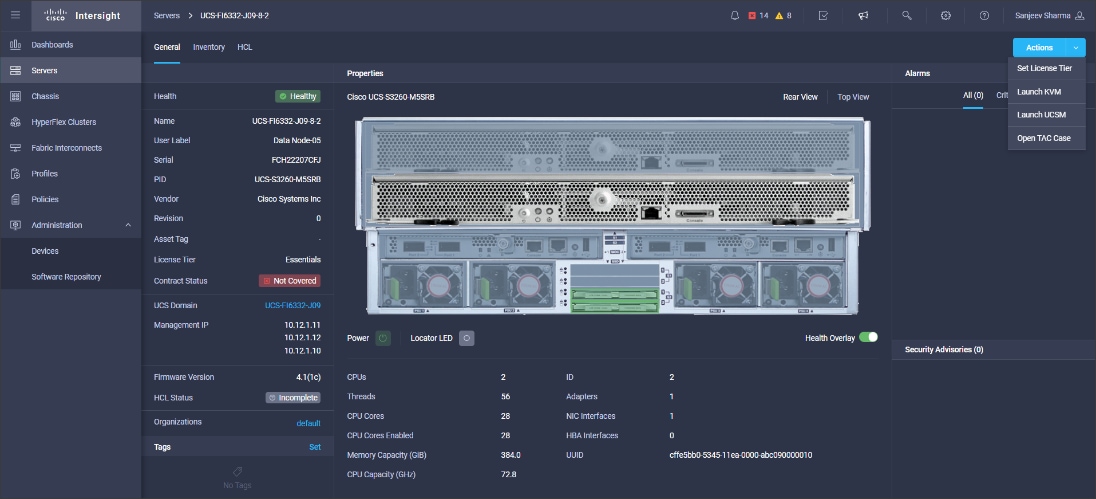Select Rear View of the server
This screenshot has width=1096, height=499.
point(800,97)
